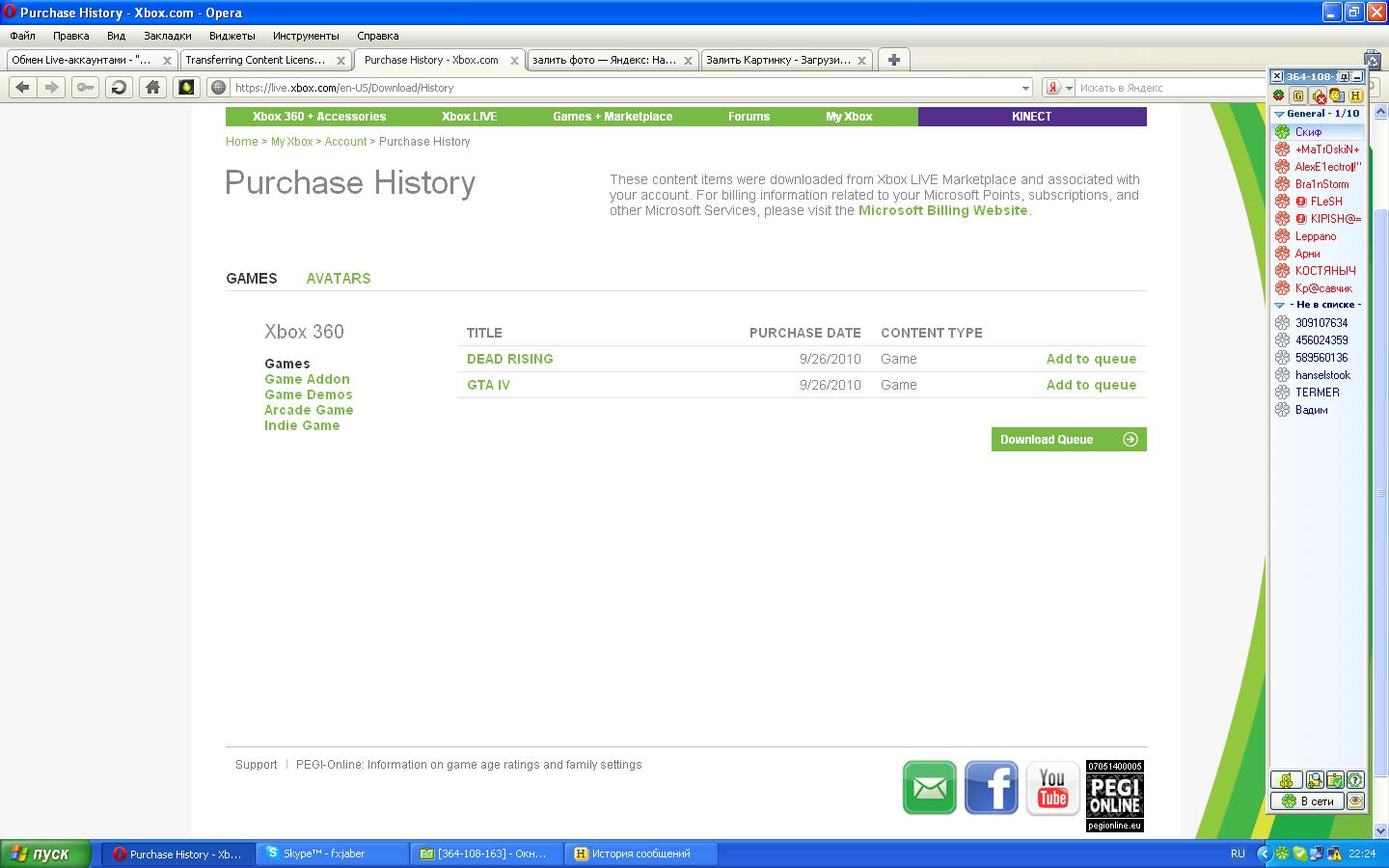1389x868 pixels.
Task: Open QIP add/find contacts button
Action: (x=1315, y=779)
